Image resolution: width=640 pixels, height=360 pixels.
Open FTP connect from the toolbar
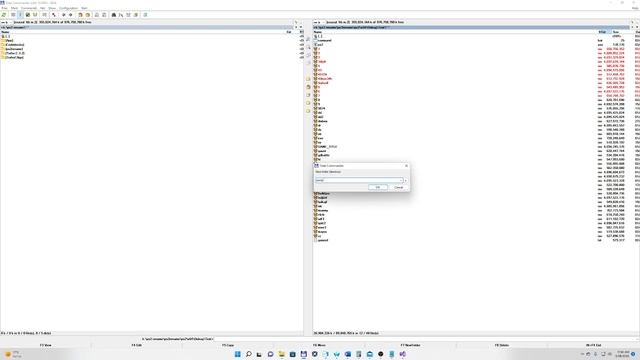pos(97,15)
